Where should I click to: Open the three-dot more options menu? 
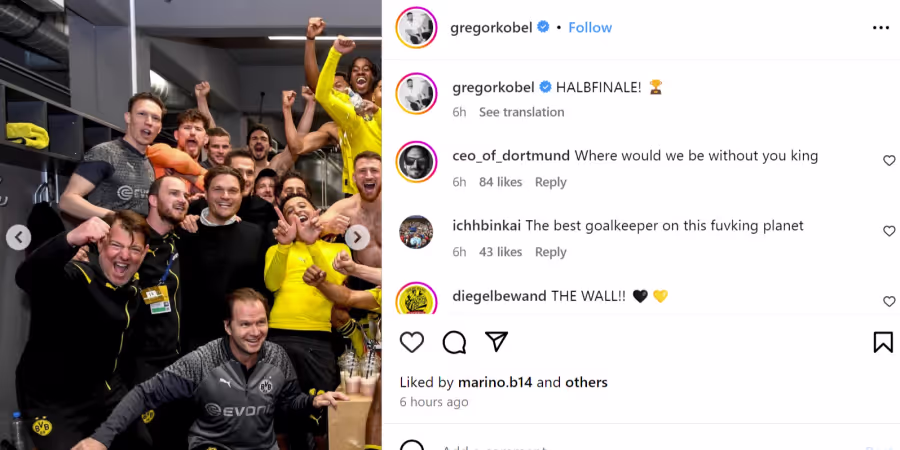pyautogui.click(x=880, y=28)
